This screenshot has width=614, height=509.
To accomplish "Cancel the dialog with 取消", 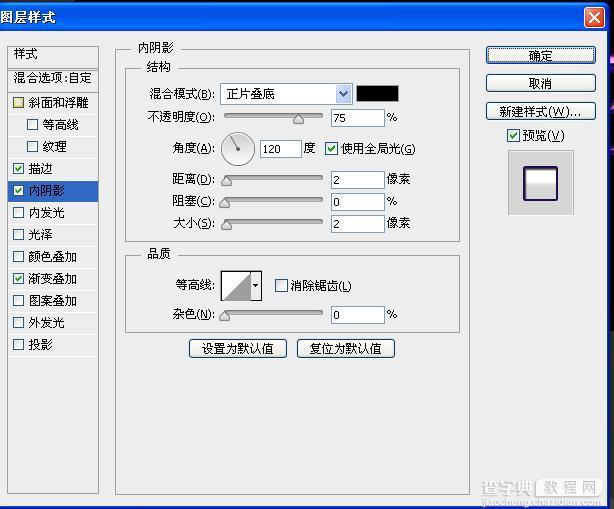I will tap(541, 83).
